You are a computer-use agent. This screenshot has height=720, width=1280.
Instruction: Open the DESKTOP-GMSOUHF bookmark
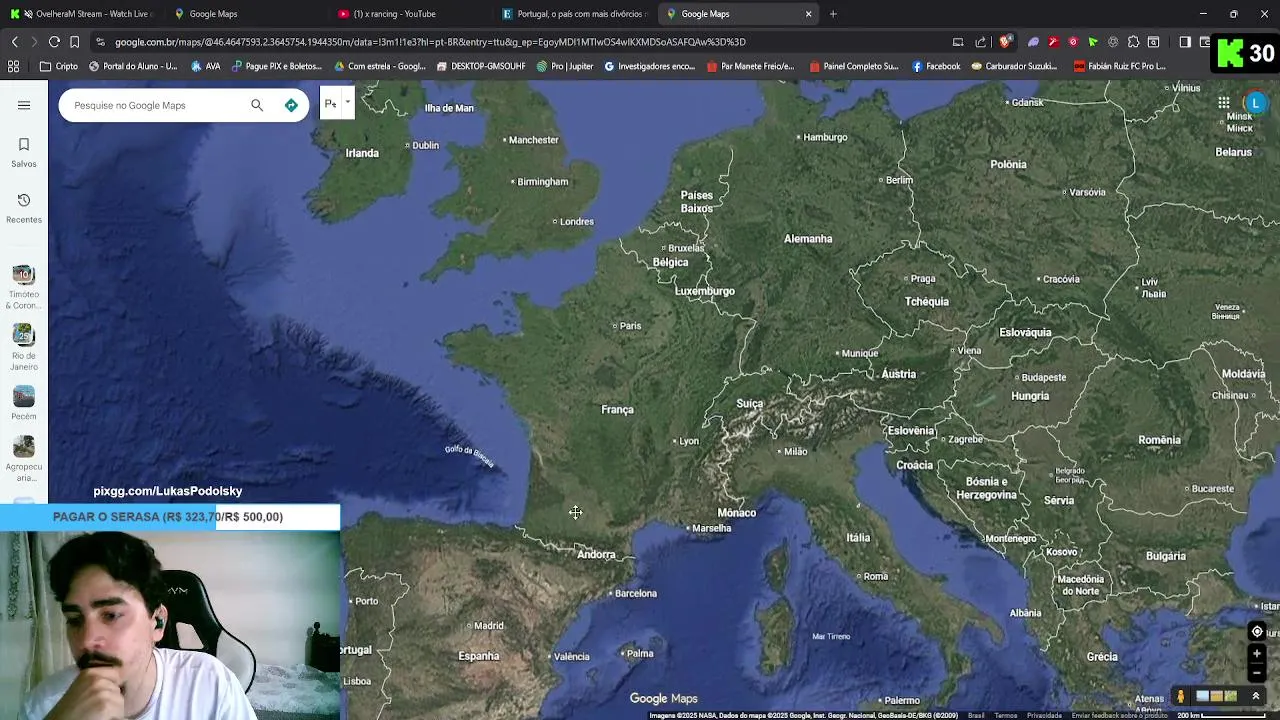tap(481, 66)
